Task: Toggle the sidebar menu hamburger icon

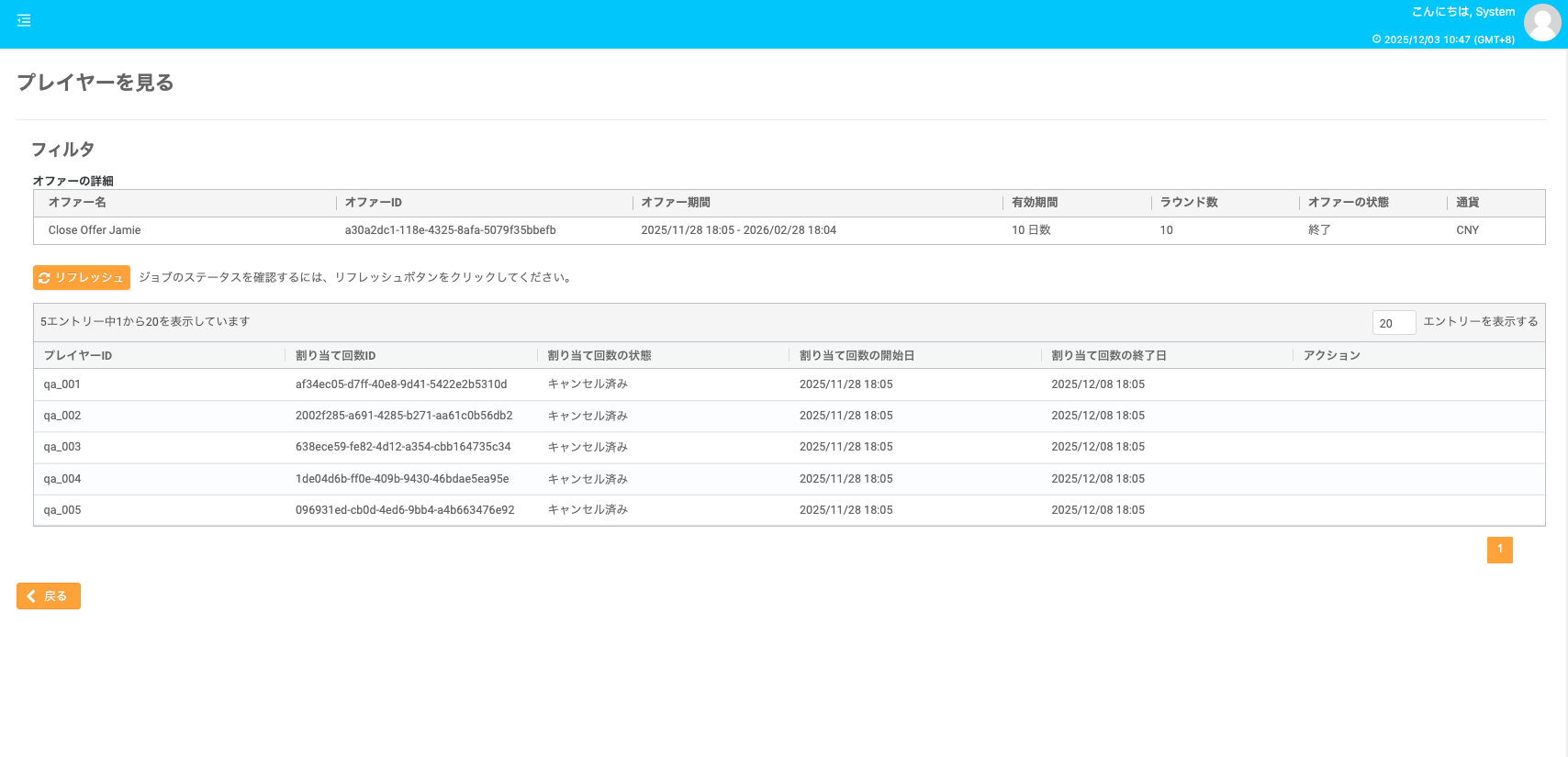Action: [x=24, y=20]
